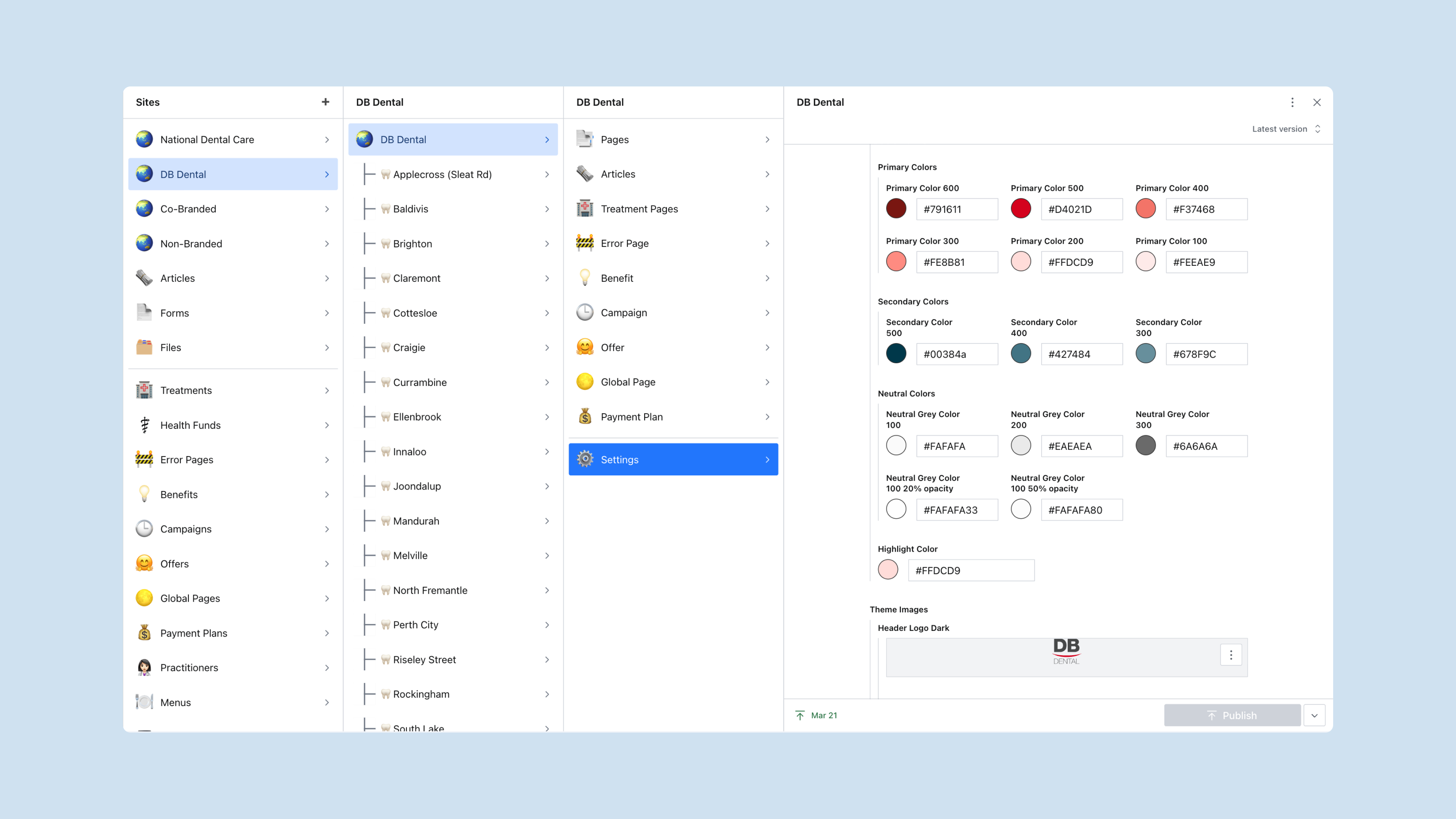Click the Co-Branded globe icon
The image size is (1456, 819).
pyautogui.click(x=144, y=209)
